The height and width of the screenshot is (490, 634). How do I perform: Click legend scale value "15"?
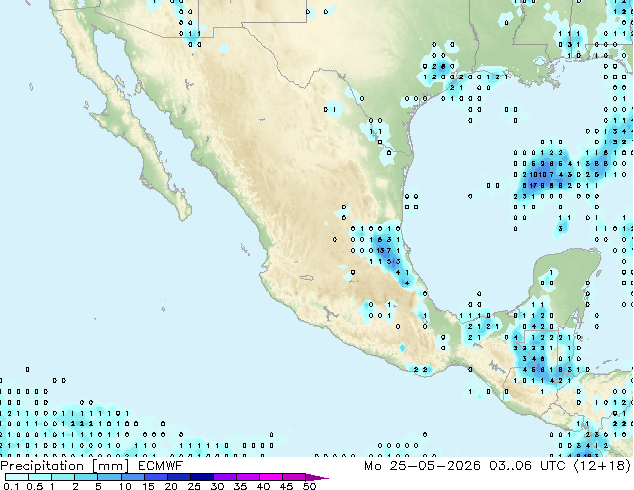pyautogui.click(x=148, y=486)
